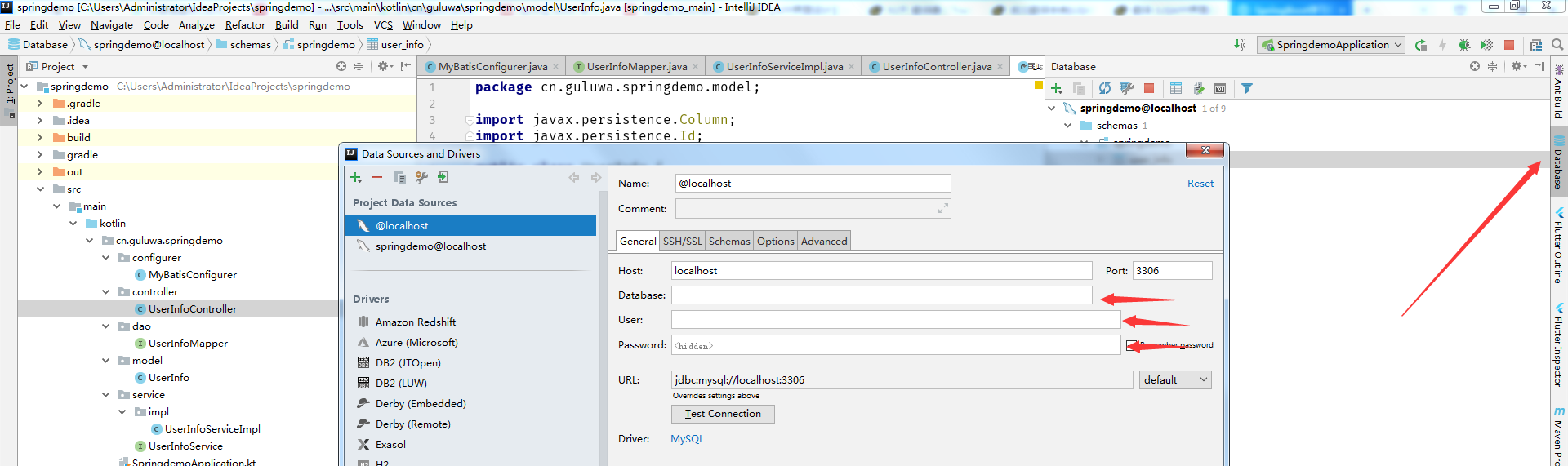Image resolution: width=1568 pixels, height=466 pixels.
Task: Open the Flutter Outline side tool window
Action: coord(1558,245)
